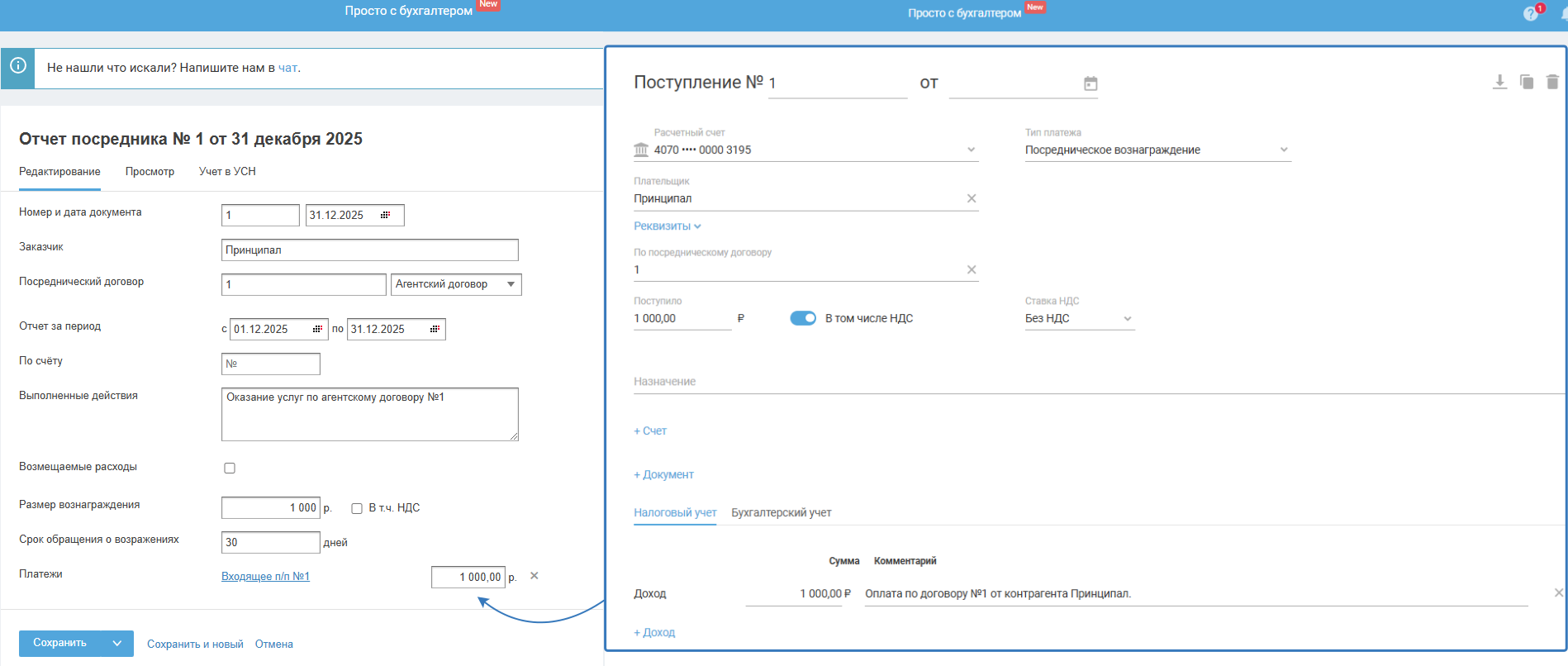The image size is (1568, 666).
Task: Remove the Входящее п/п №1 payment row
Action: click(535, 576)
